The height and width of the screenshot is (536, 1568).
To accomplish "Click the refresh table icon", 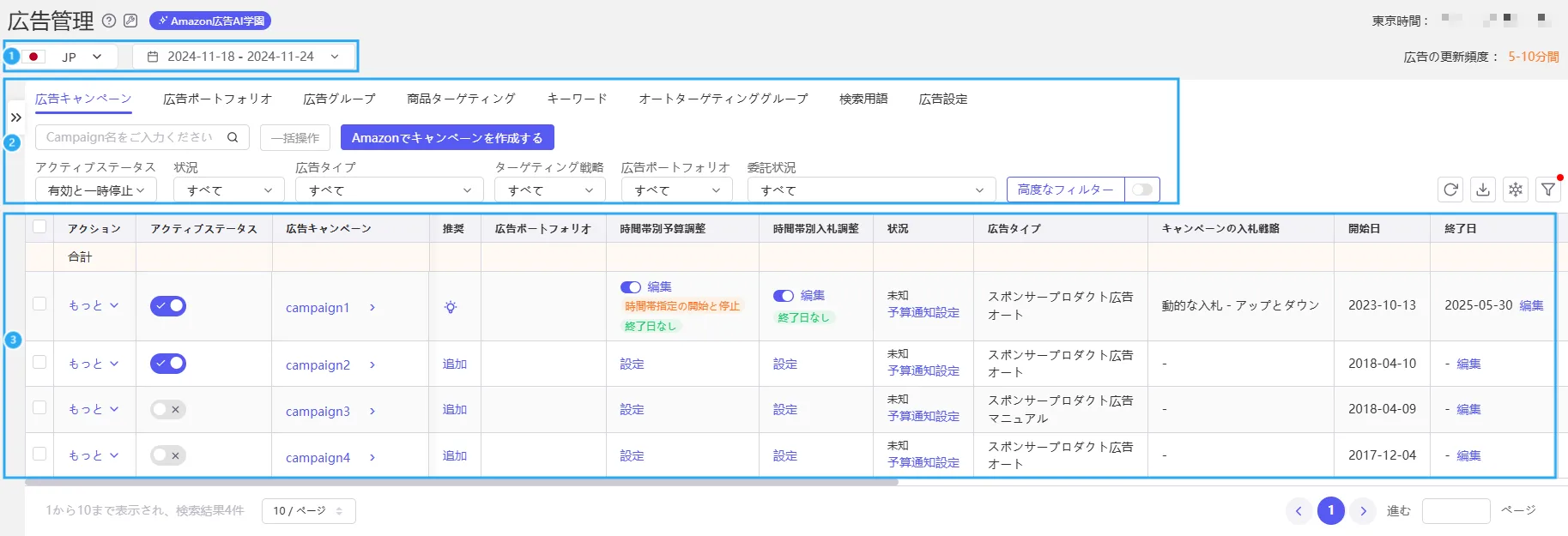I will pos(1450,190).
